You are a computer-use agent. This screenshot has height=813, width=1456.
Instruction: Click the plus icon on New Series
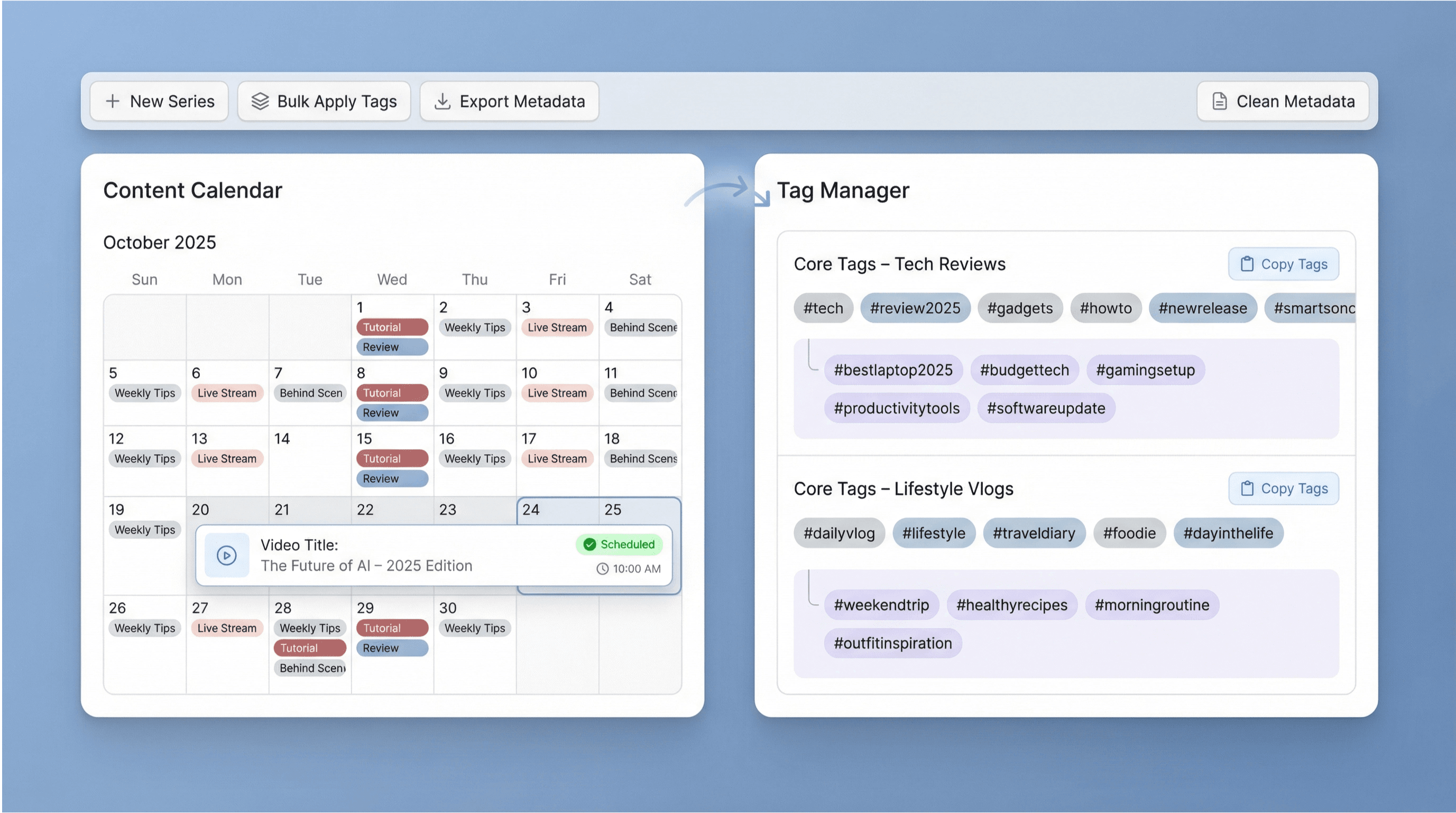tap(113, 101)
